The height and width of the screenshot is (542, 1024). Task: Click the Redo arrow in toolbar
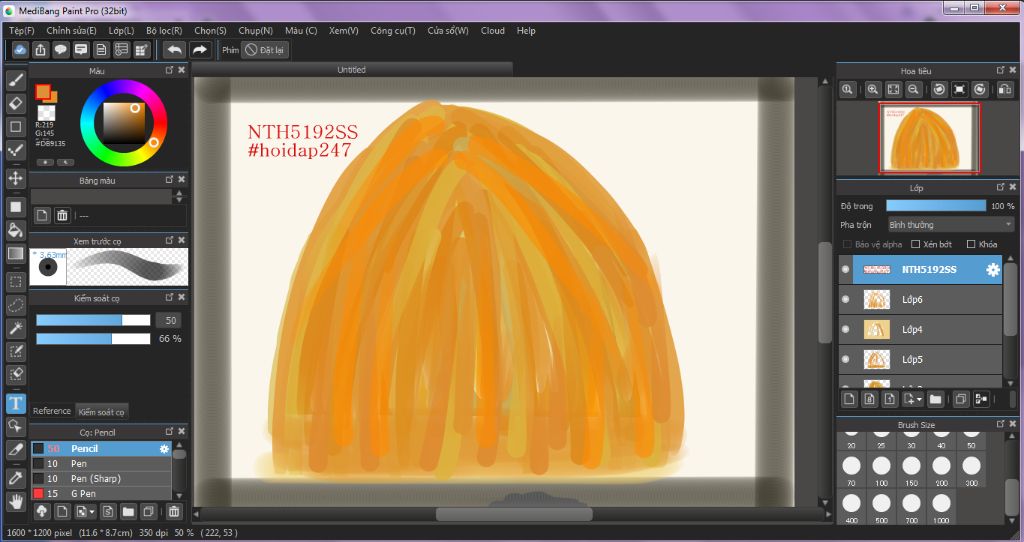tap(200, 50)
